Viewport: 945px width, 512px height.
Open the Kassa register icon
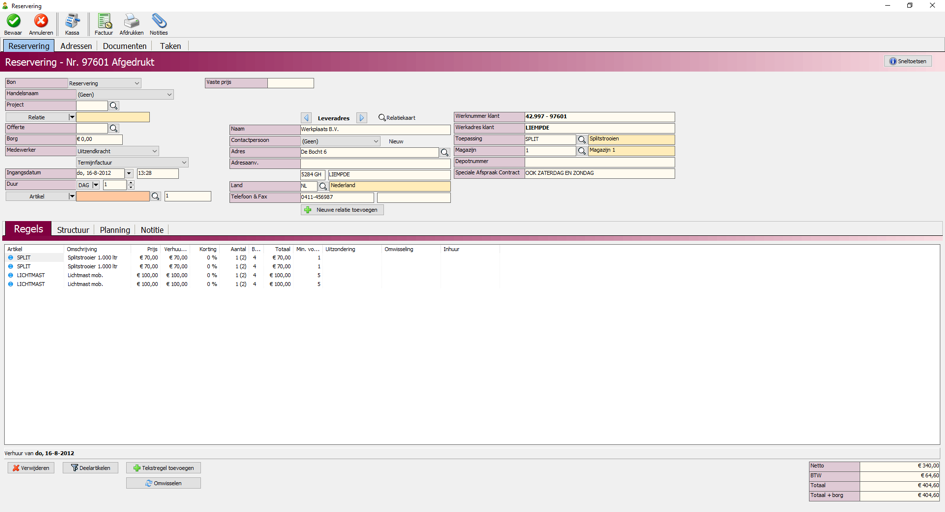(72, 21)
